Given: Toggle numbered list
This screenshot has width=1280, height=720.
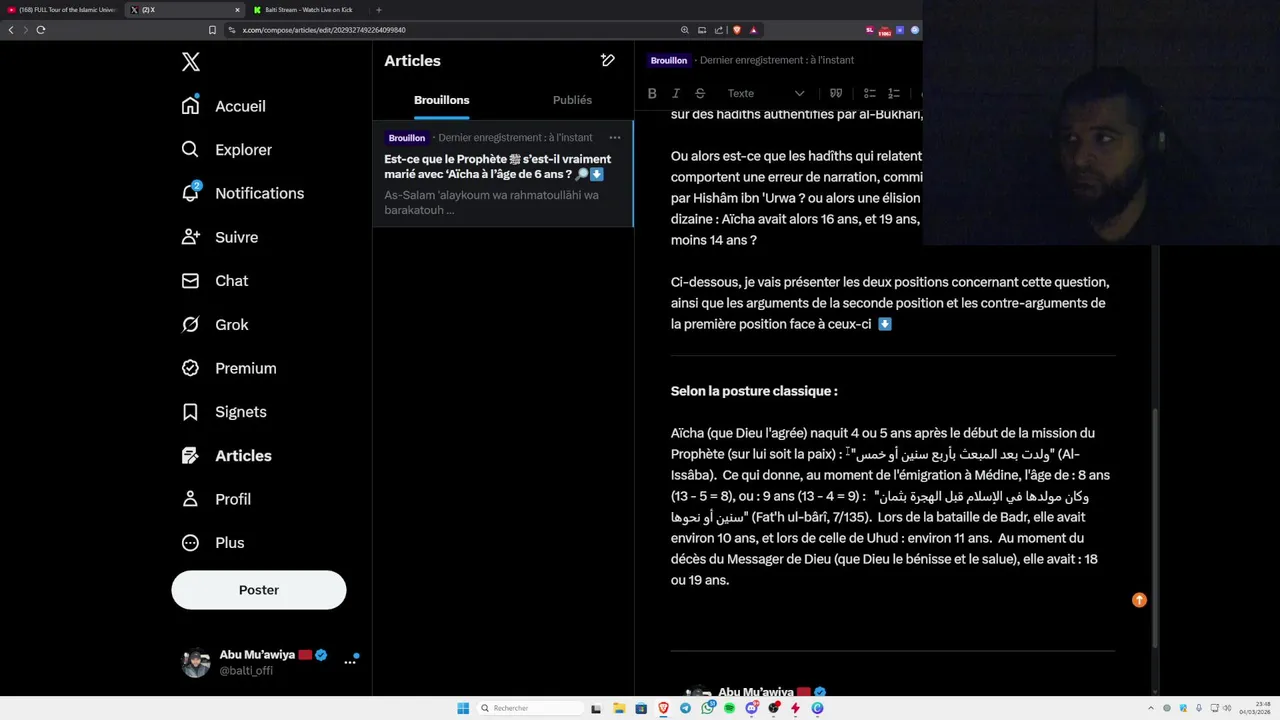Looking at the screenshot, I should click(x=894, y=93).
